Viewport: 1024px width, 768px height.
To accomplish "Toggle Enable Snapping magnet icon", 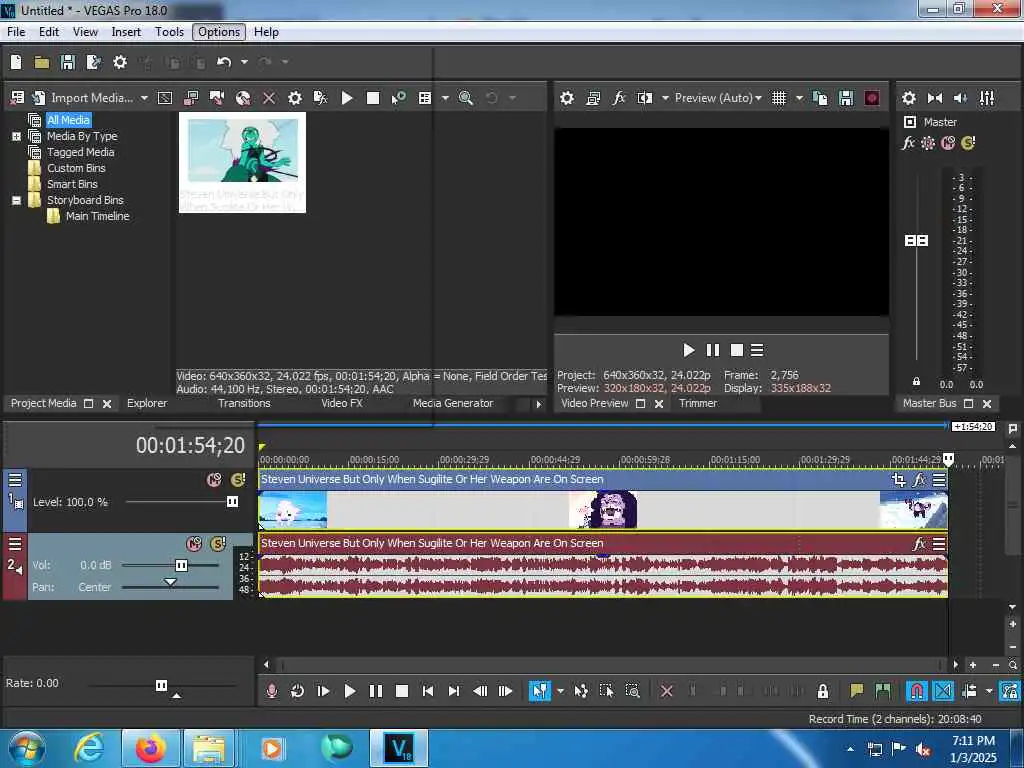I will tap(916, 691).
